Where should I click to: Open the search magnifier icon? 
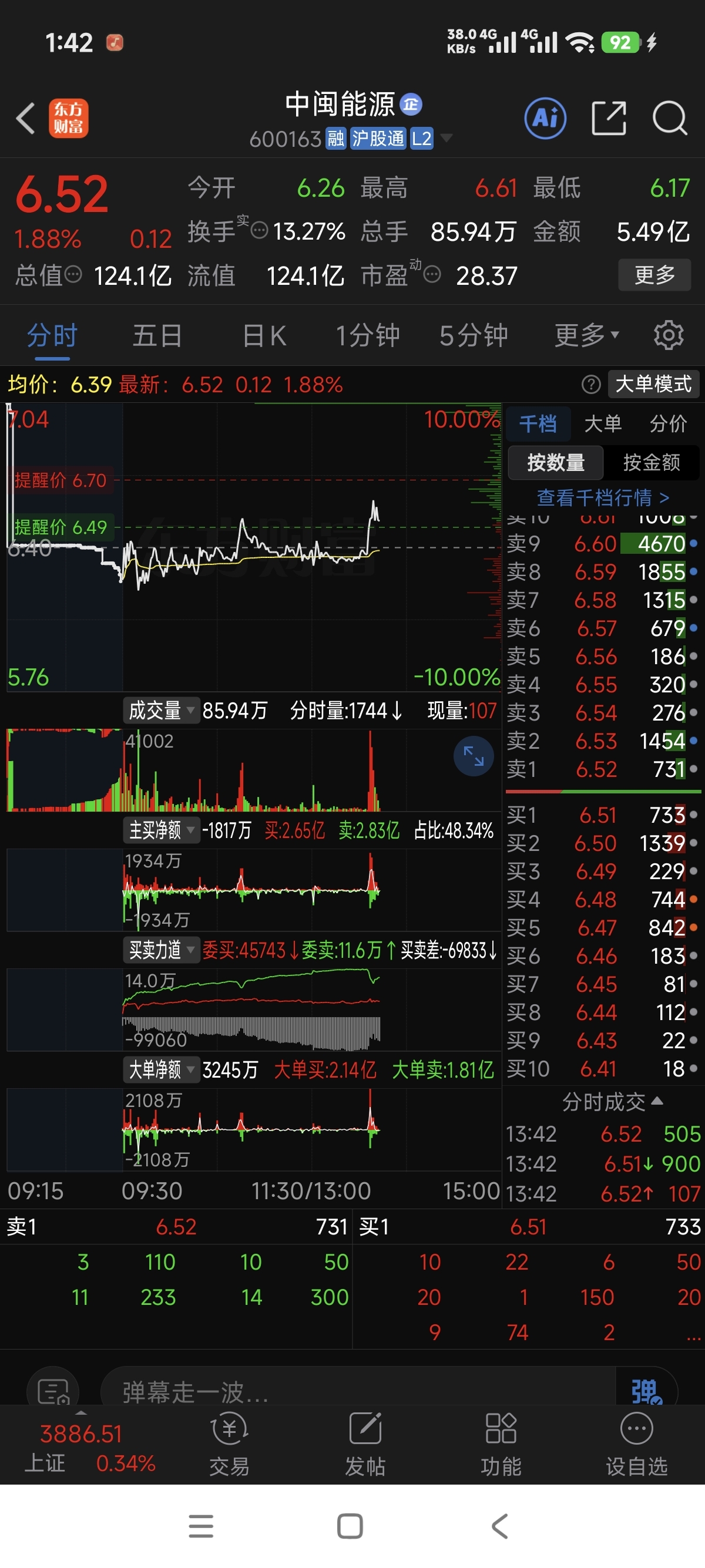pos(670,118)
